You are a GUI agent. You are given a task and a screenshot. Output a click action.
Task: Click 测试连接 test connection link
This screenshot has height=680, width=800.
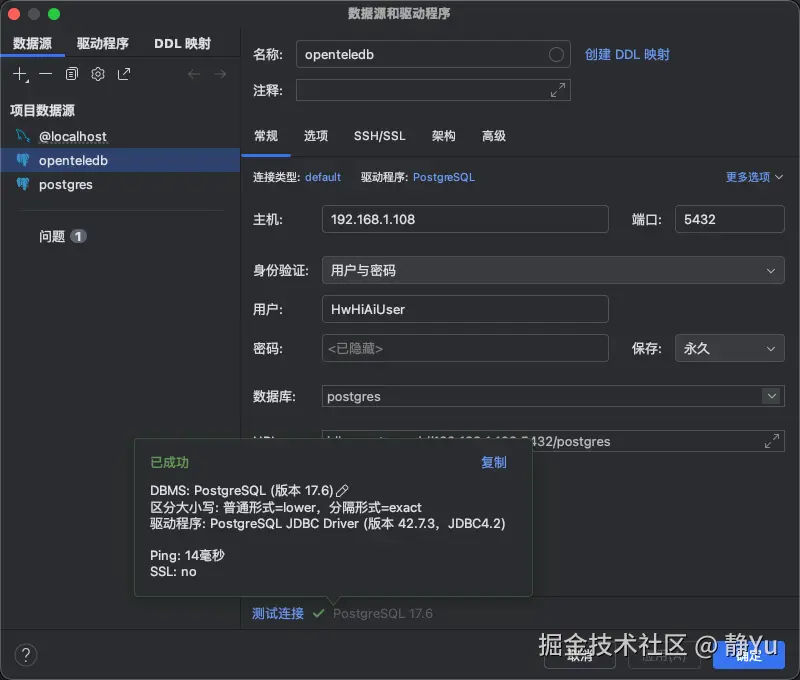(x=278, y=614)
